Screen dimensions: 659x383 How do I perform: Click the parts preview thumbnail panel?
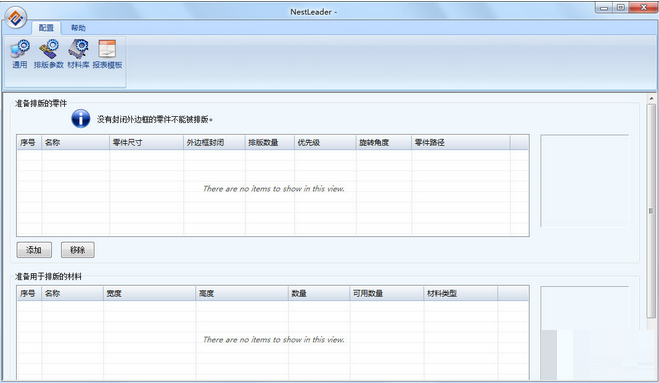(x=585, y=181)
